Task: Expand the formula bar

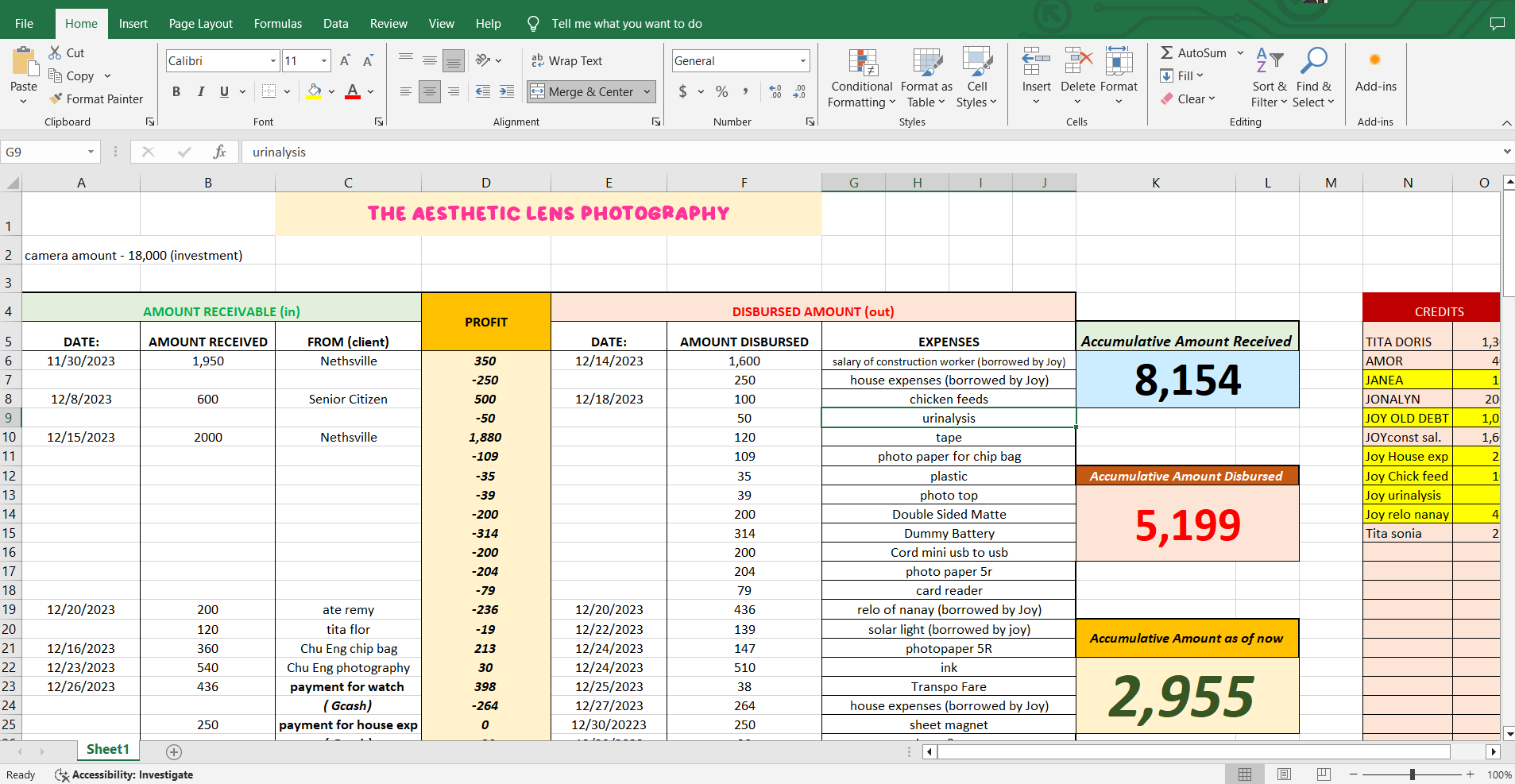Action: coord(1507,152)
